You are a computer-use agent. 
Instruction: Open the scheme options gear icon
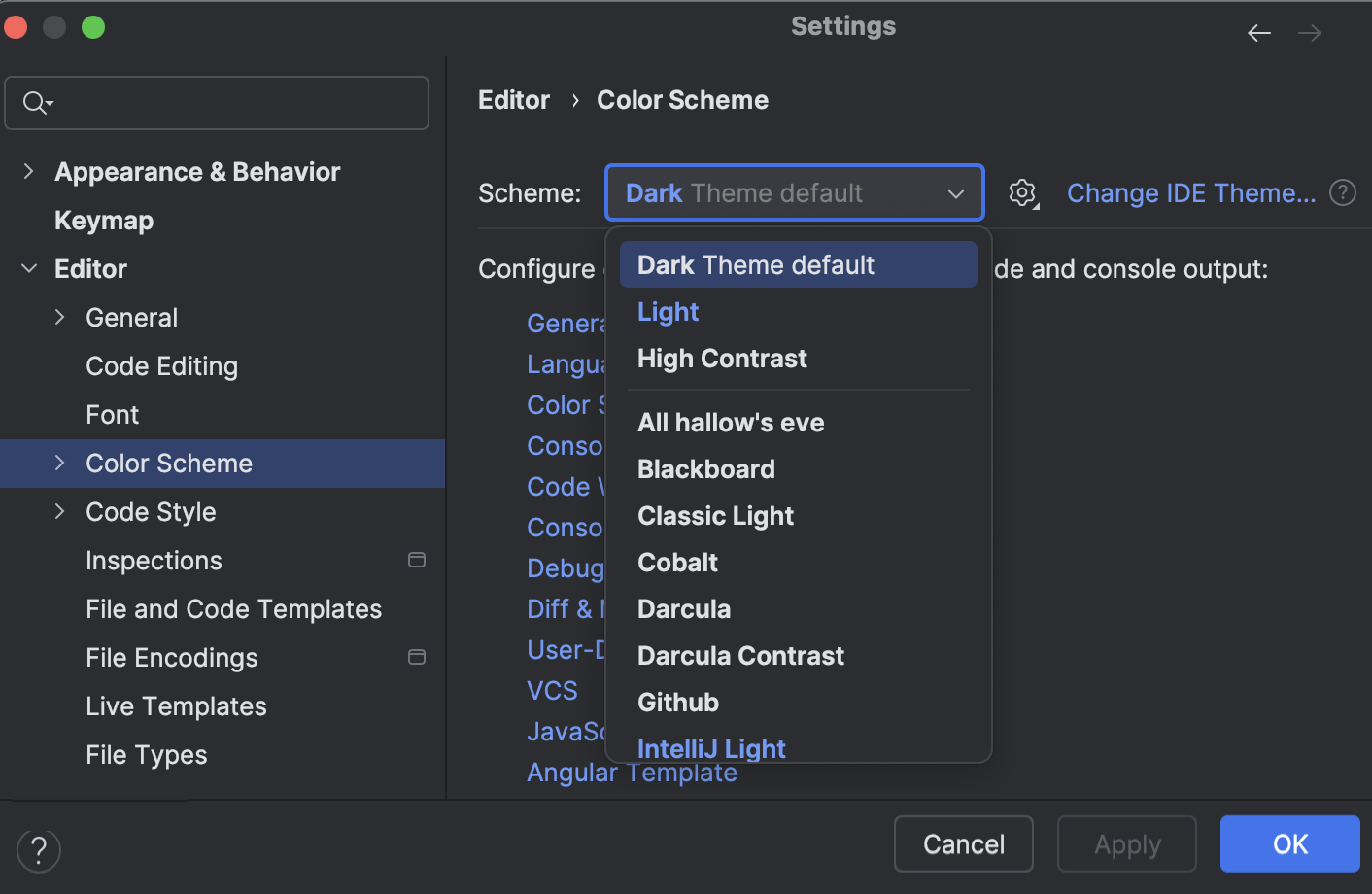click(1022, 192)
